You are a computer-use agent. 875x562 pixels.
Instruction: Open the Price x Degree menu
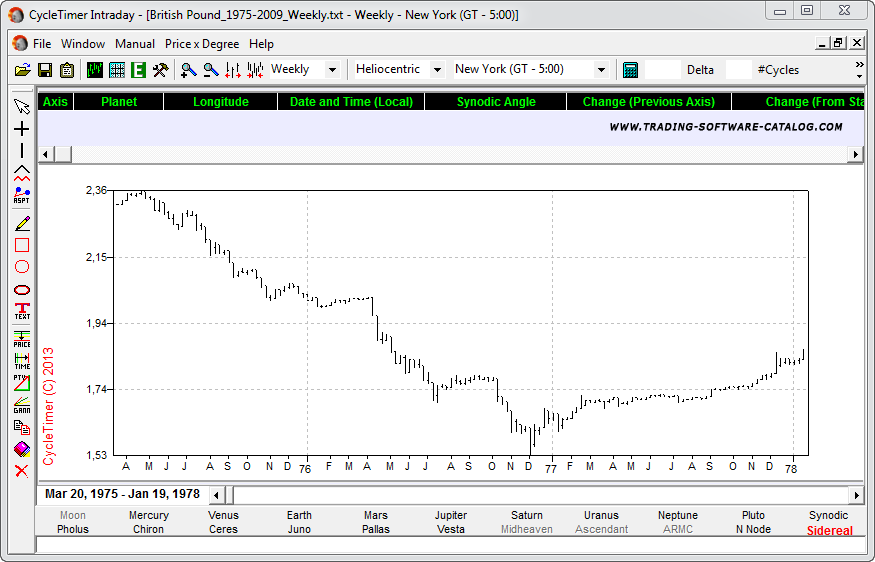click(202, 44)
